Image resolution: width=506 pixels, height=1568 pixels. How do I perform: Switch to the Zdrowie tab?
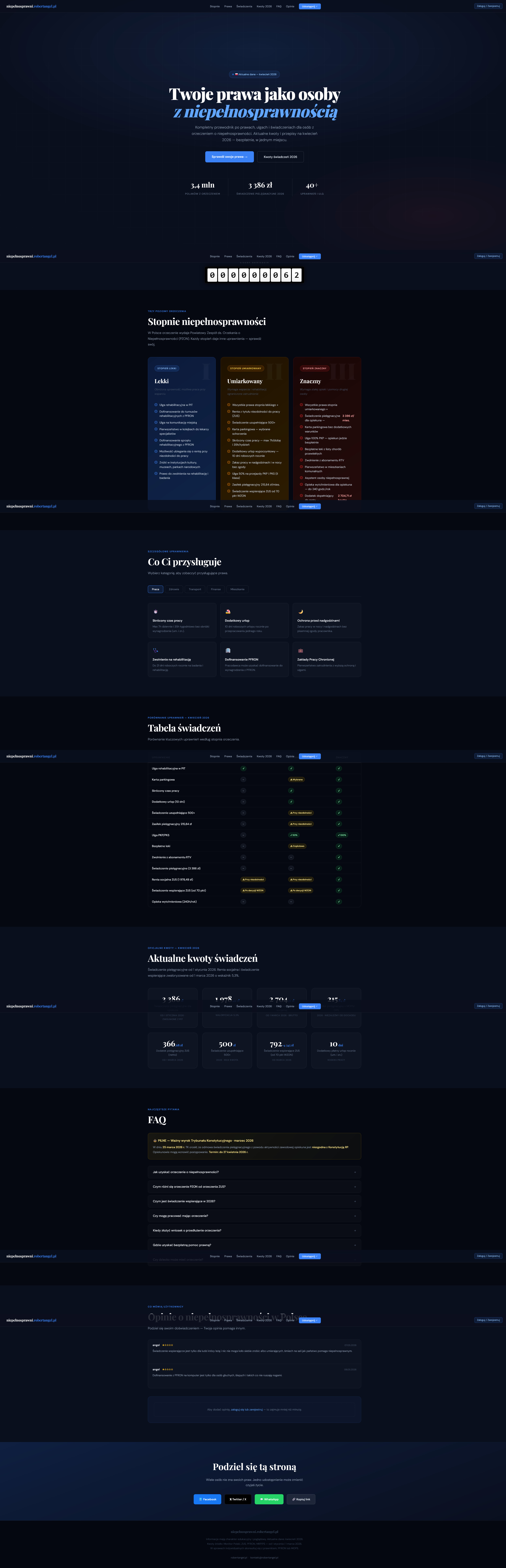[174, 589]
